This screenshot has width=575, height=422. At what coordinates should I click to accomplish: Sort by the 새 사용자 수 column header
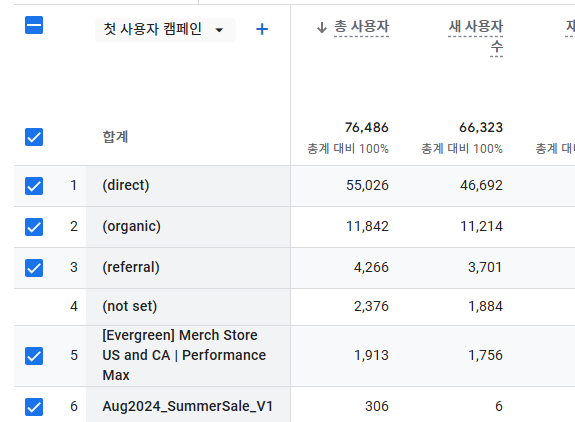click(476, 37)
